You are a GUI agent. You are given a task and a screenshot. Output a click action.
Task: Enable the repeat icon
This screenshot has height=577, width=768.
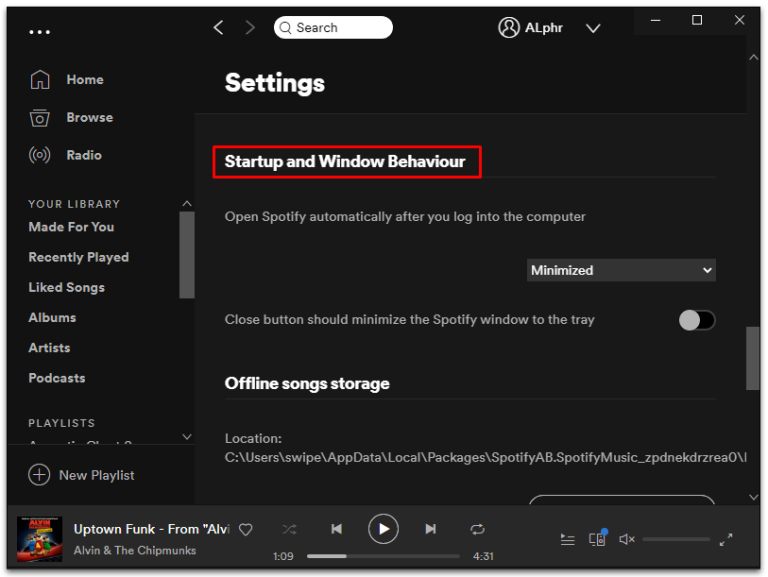coord(477,529)
